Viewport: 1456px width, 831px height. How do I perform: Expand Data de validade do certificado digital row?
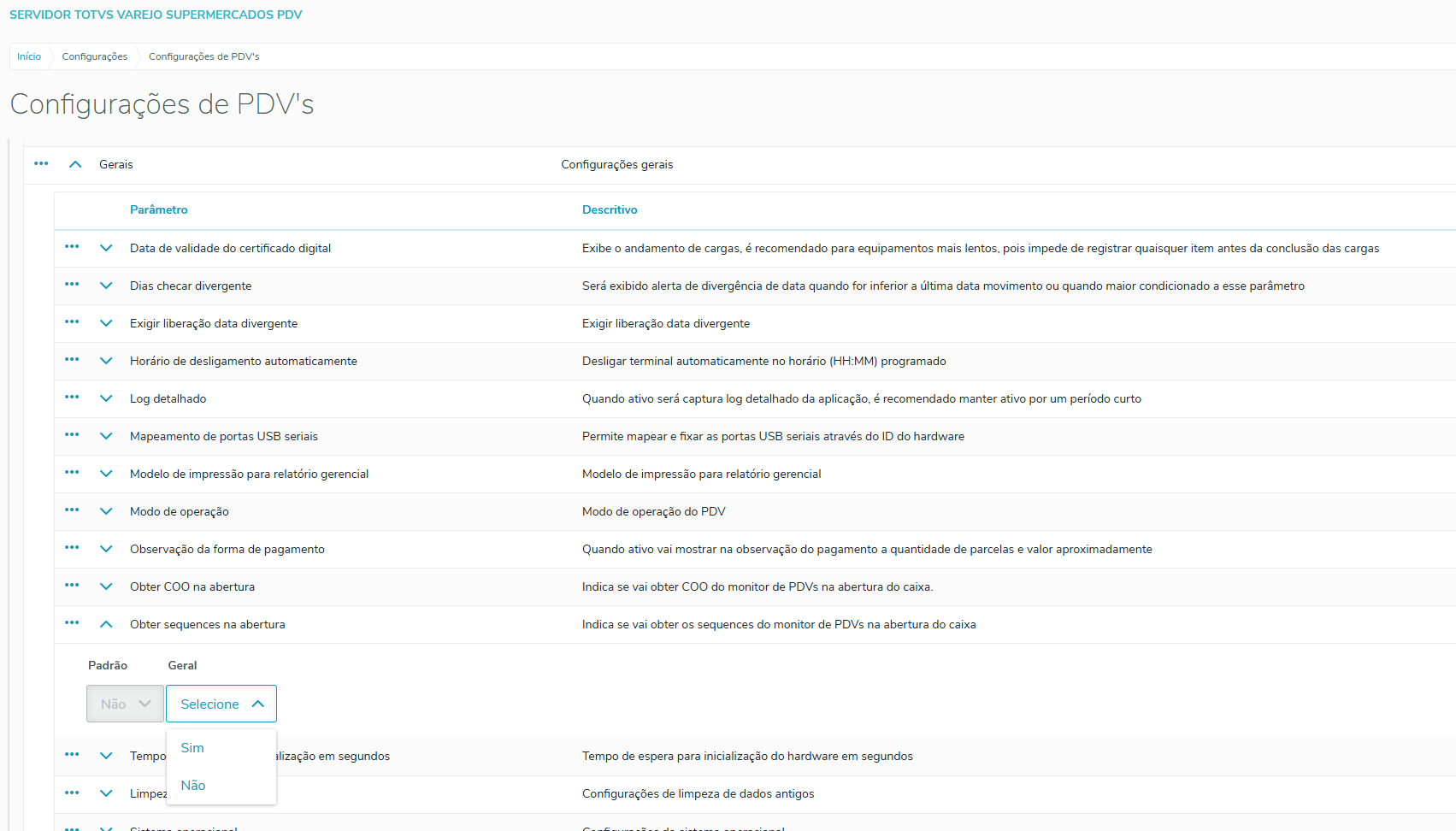106,248
